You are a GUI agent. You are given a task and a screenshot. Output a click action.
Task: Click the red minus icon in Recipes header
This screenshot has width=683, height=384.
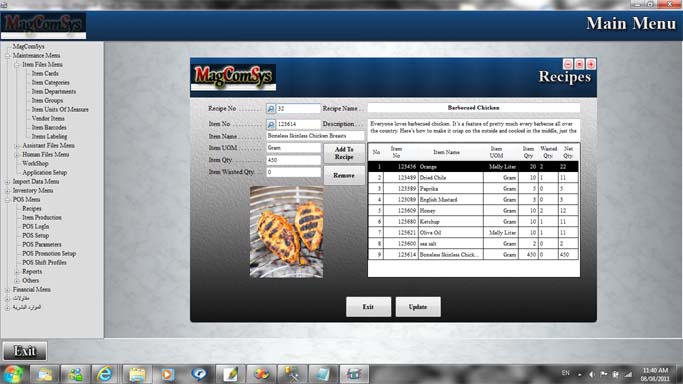[568, 64]
